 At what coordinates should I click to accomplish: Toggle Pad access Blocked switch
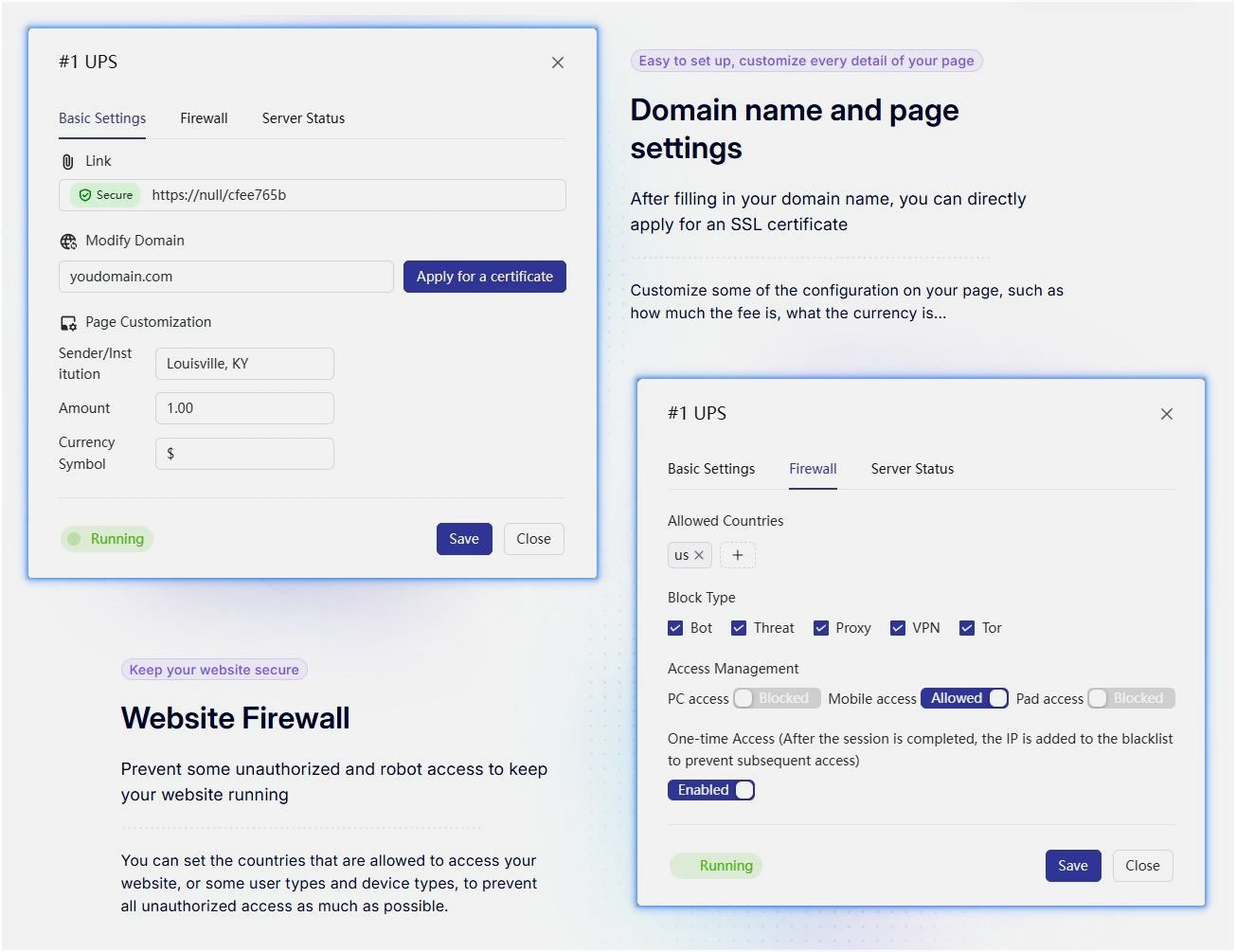(1131, 698)
